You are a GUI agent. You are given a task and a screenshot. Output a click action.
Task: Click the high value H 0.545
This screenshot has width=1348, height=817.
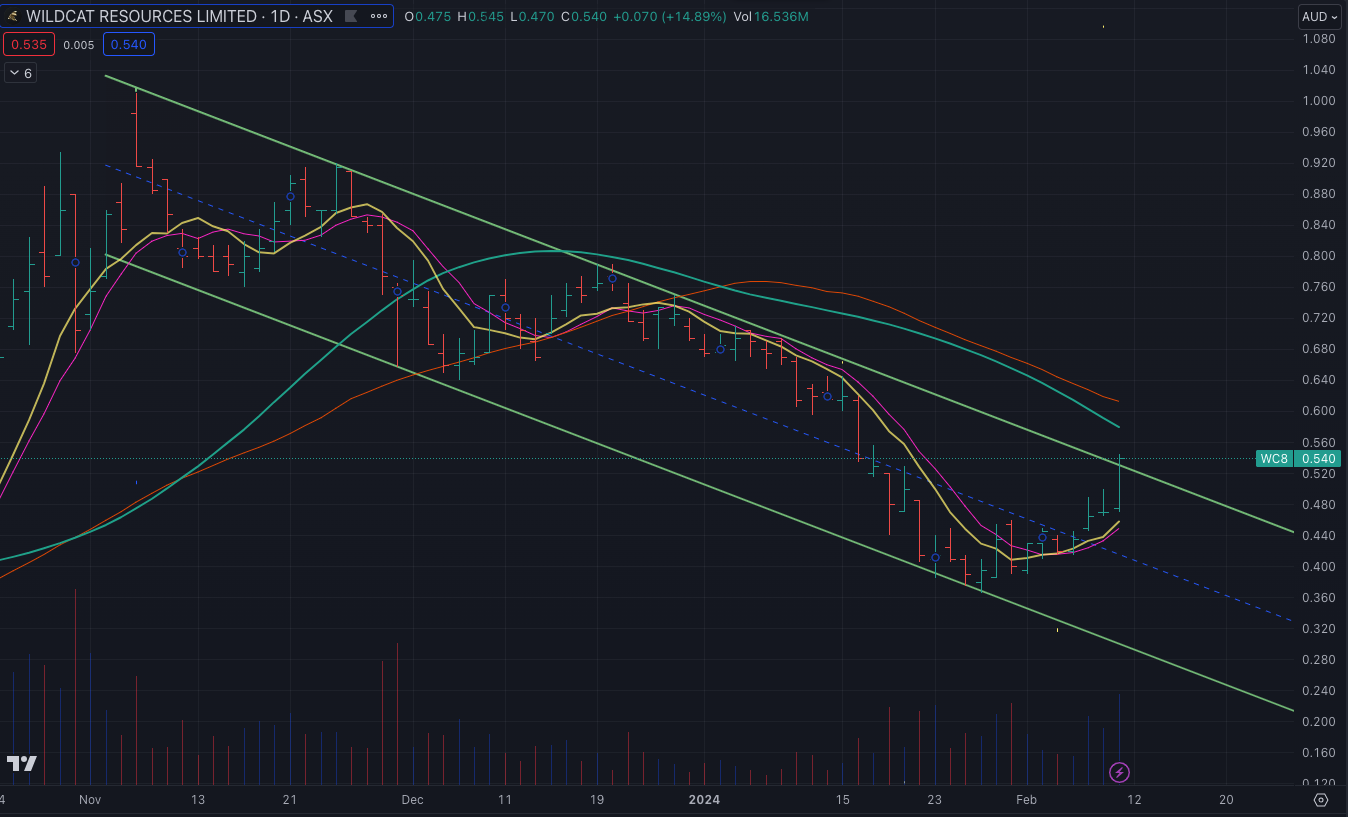point(481,17)
